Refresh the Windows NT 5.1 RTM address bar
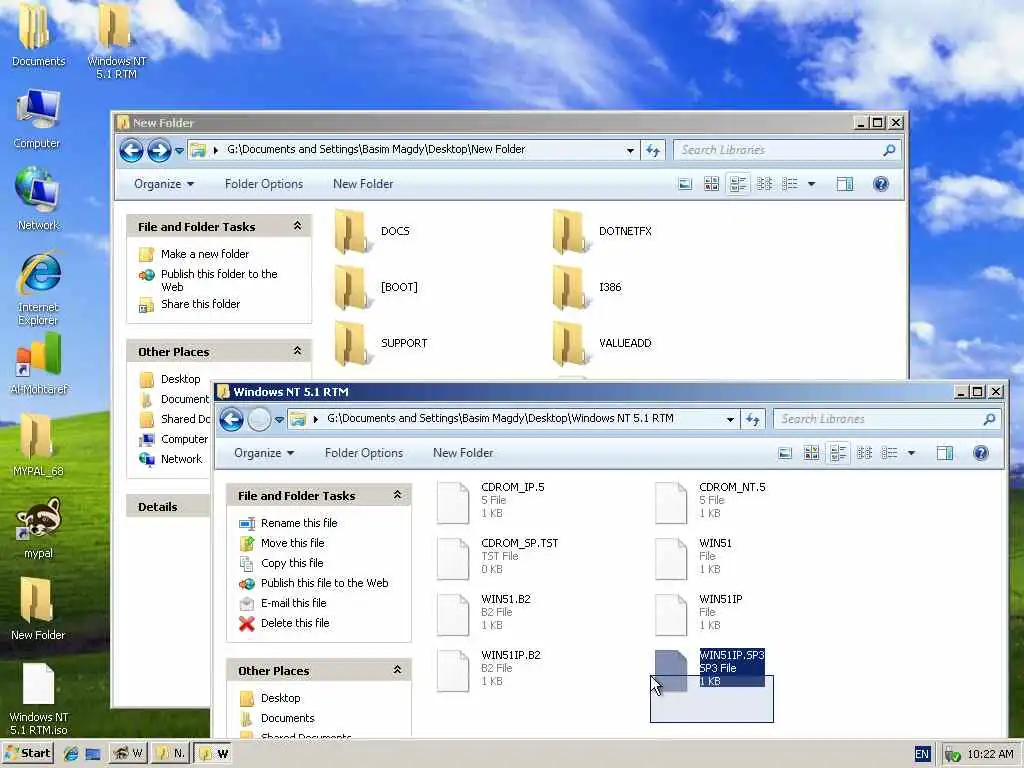The width and height of the screenshot is (1024, 768). tap(752, 419)
